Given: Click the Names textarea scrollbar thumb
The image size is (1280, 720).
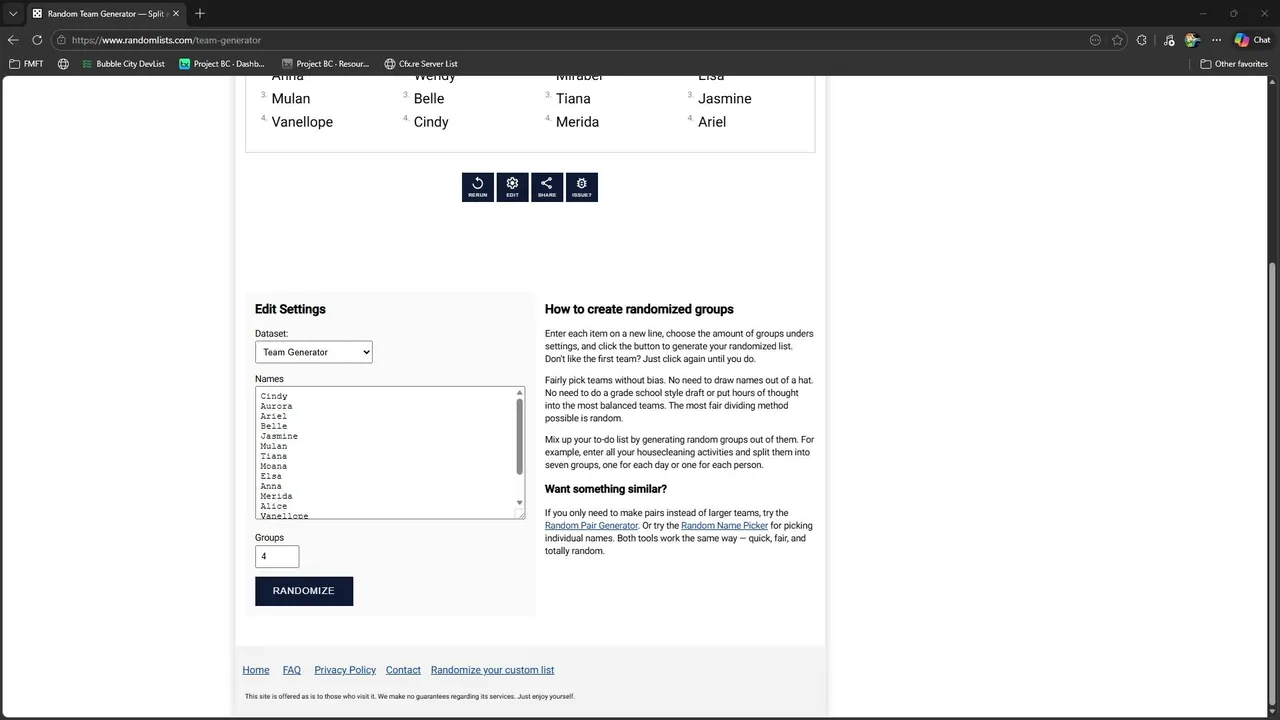Looking at the screenshot, I should coord(520,437).
